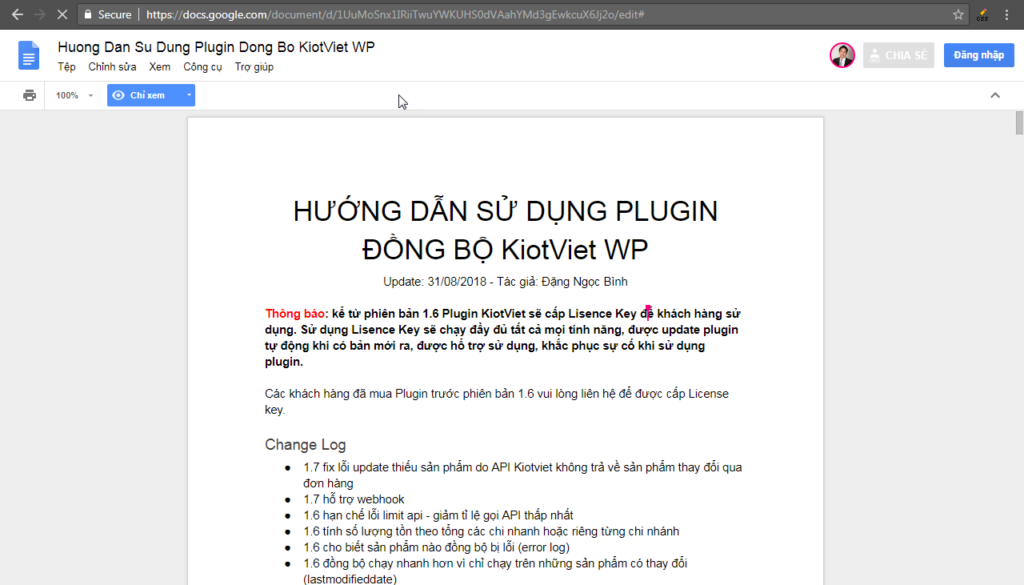Open the Tệp menu
Viewport: 1024px width, 585px height.
pos(67,67)
